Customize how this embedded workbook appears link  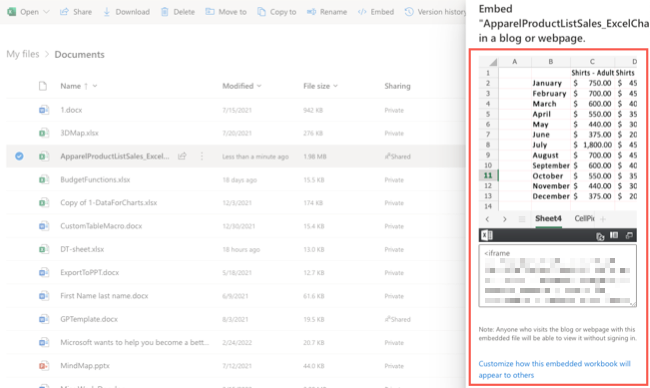pyautogui.click(x=554, y=369)
